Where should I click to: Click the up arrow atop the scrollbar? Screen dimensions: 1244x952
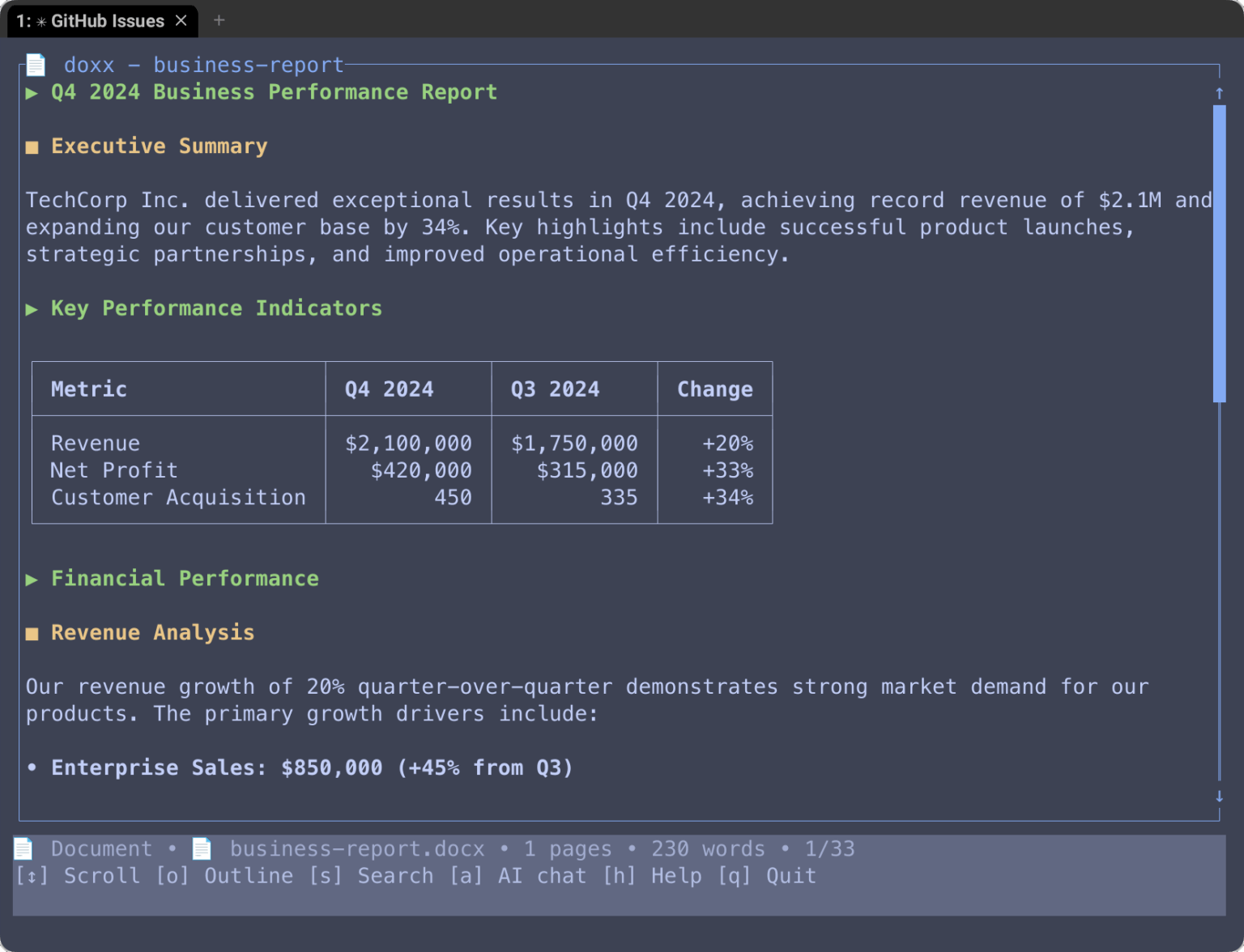point(1219,92)
